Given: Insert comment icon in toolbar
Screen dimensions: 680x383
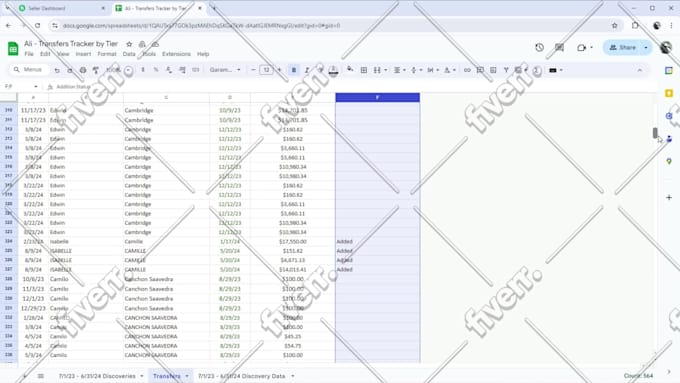Looking at the screenshot, I should pos(480,70).
